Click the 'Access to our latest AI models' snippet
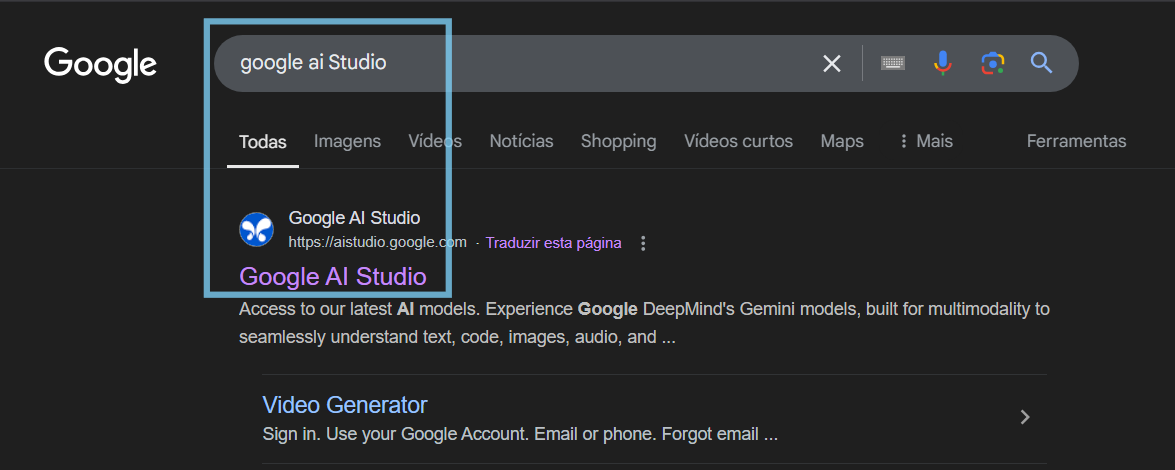Screen dimensions: 1175x470 coord(644,323)
